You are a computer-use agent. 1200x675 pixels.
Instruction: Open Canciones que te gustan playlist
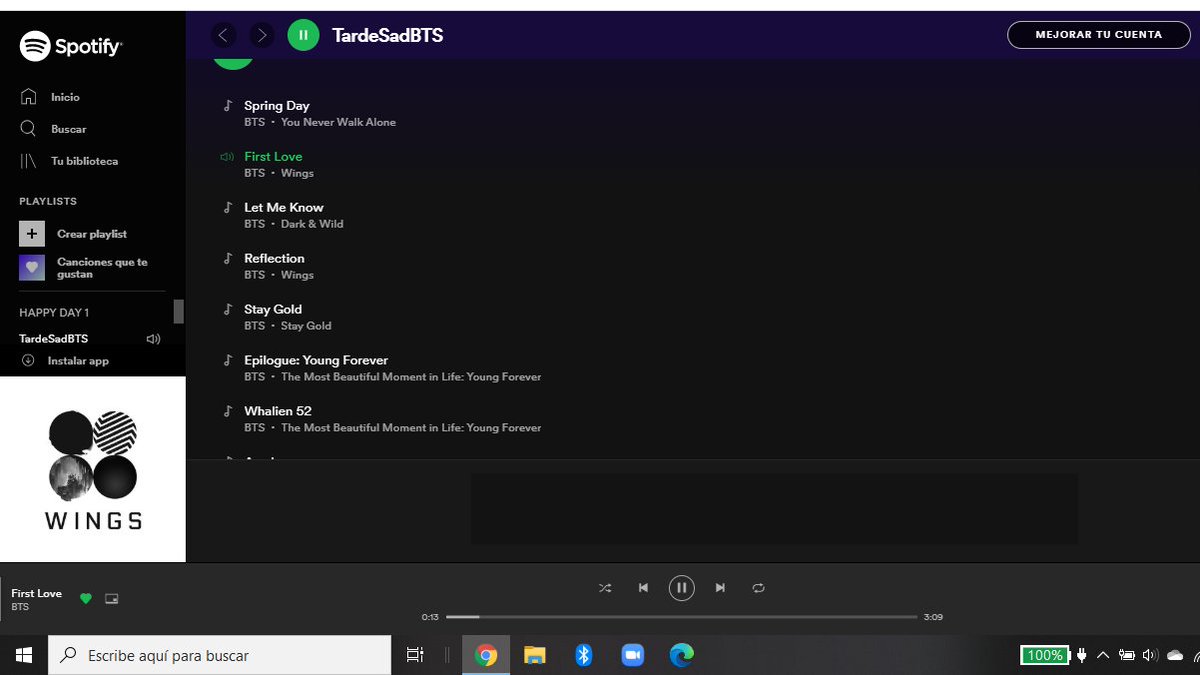pos(102,268)
